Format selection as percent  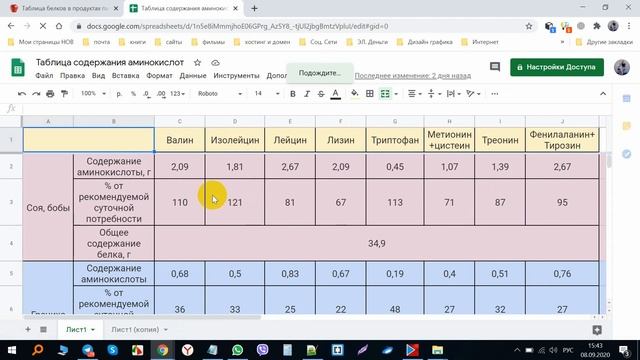tap(133, 94)
